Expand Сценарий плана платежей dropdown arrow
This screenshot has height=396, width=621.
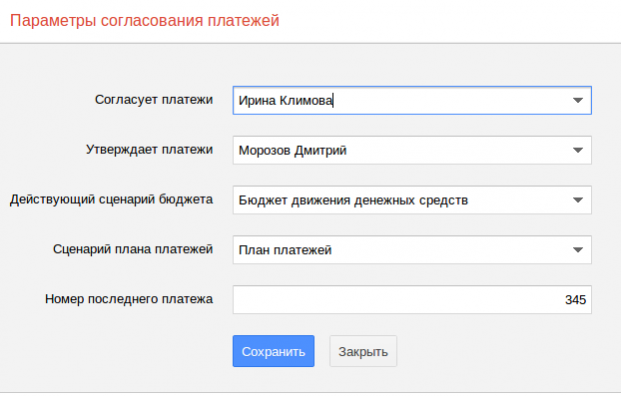578,250
